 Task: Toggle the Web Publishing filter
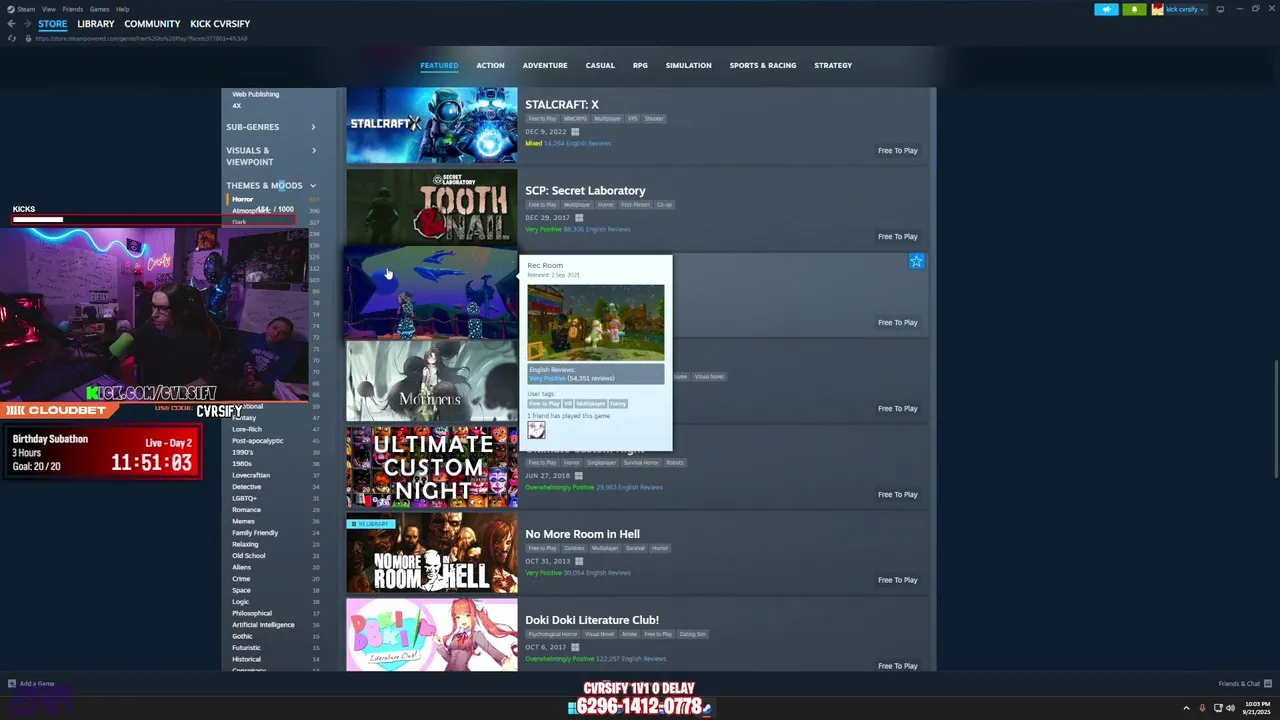pyautogui.click(x=256, y=94)
